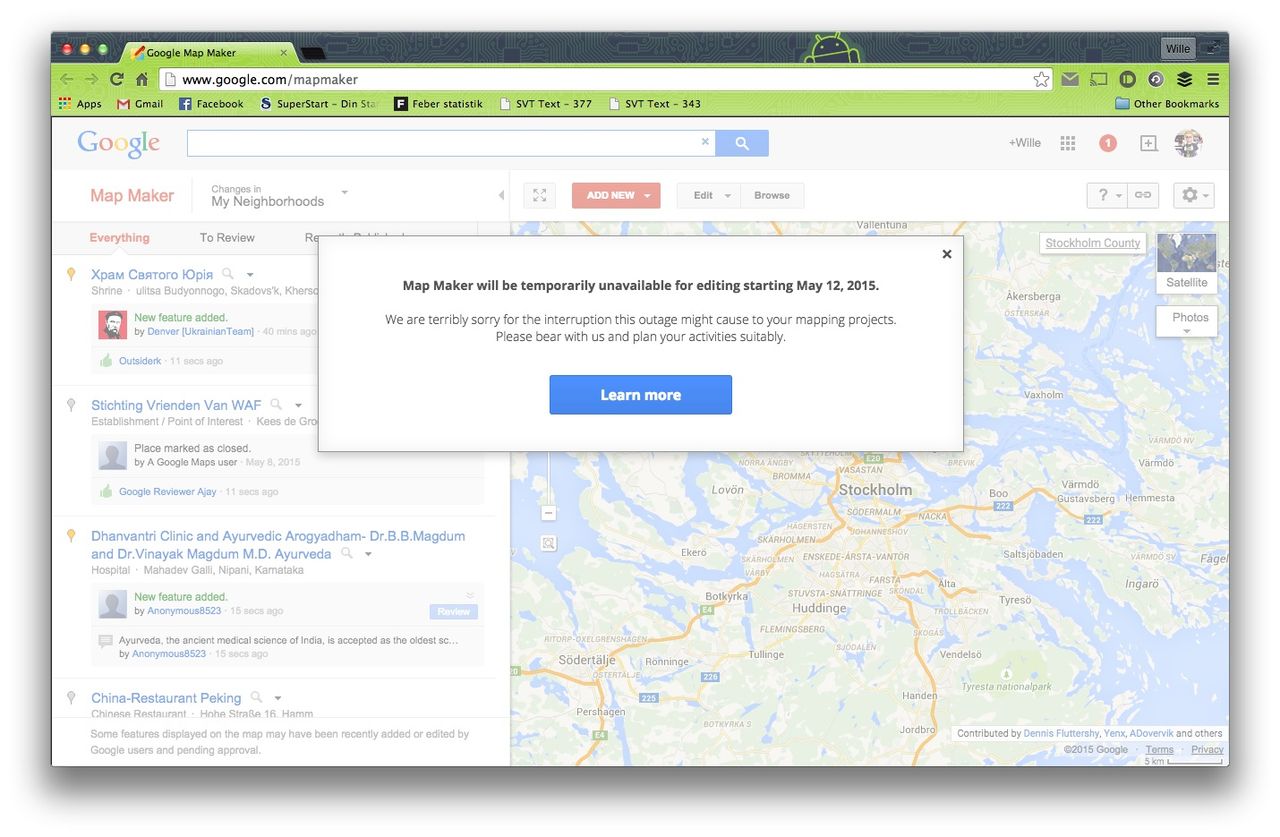This screenshot has width=1280, height=837.
Task: Open the Terms link on map
Action: pos(1160,749)
